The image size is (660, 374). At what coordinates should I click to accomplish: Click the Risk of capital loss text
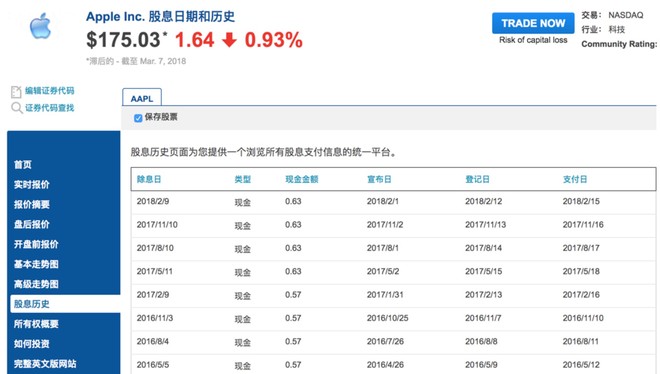coord(533,40)
